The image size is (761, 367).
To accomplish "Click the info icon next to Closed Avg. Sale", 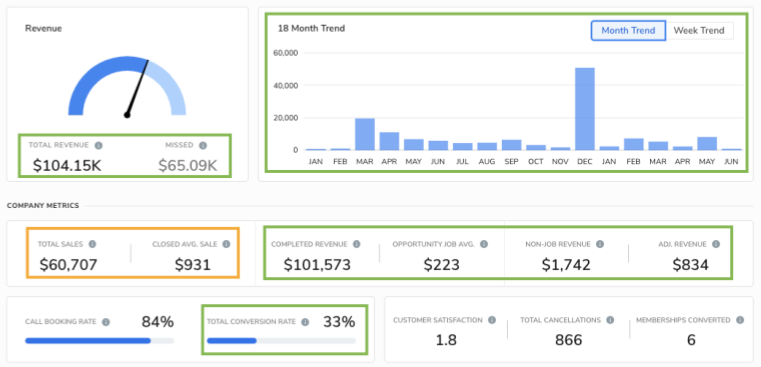I will 226,244.
